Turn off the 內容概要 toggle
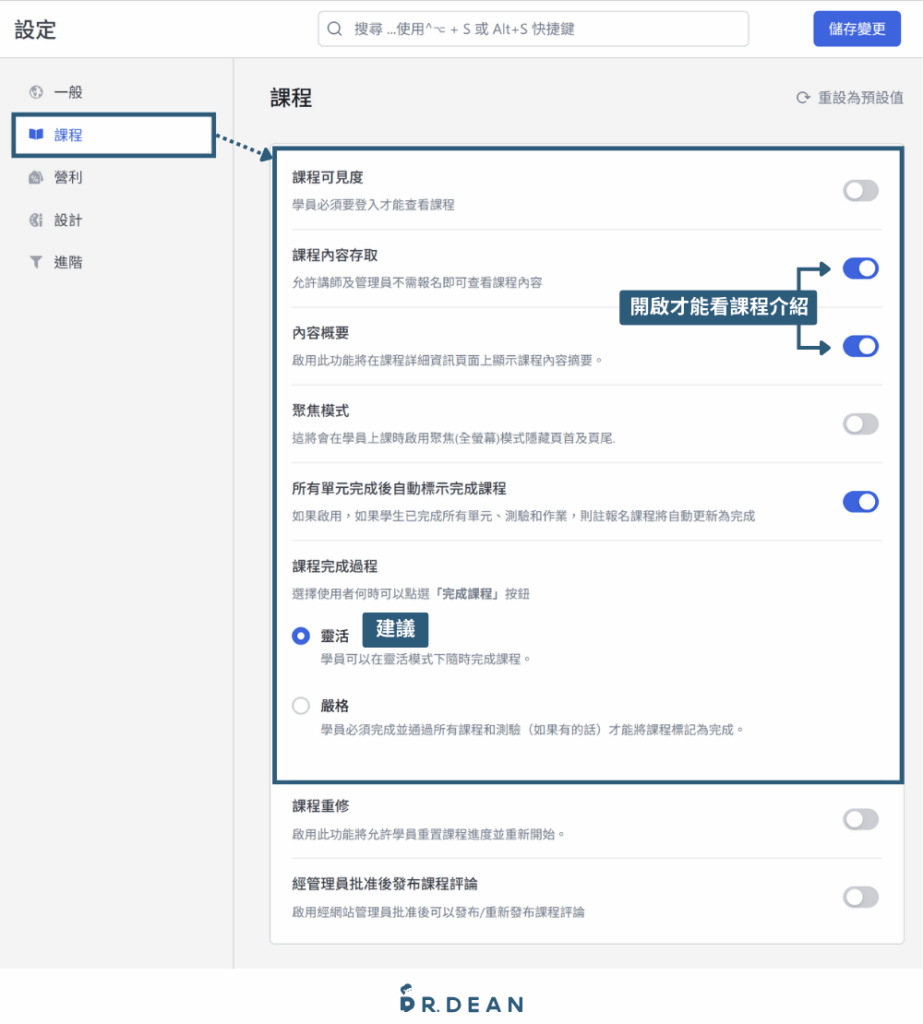 [859, 345]
